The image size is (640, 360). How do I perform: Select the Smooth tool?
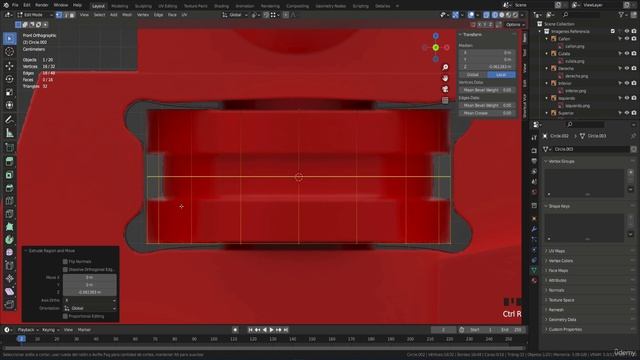pyautogui.click(x=9, y=253)
